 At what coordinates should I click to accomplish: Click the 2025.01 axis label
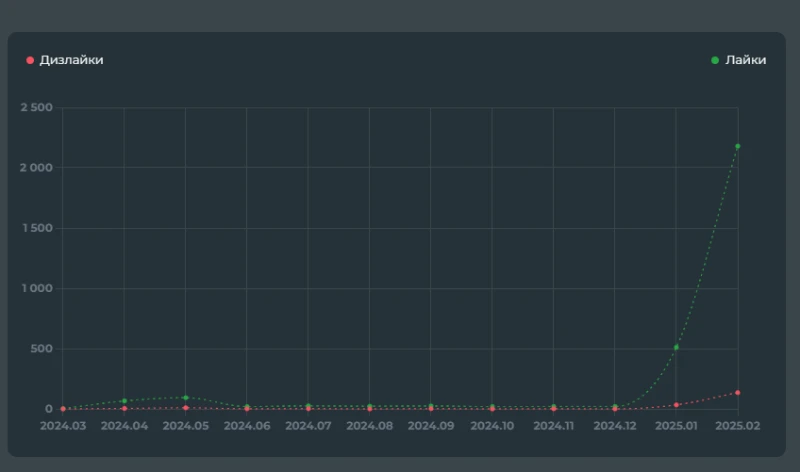coord(676,426)
